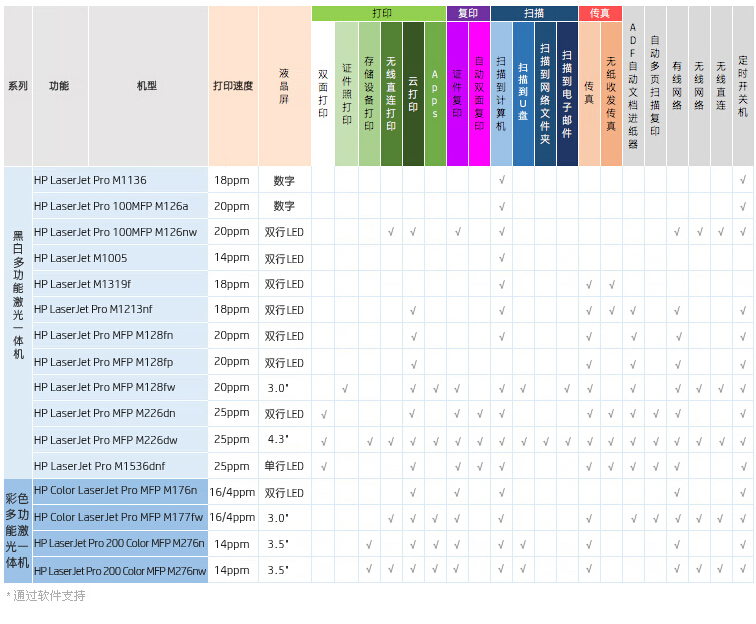Click model HP LaserJet Pro 200 Color MFP M276n

120,543
